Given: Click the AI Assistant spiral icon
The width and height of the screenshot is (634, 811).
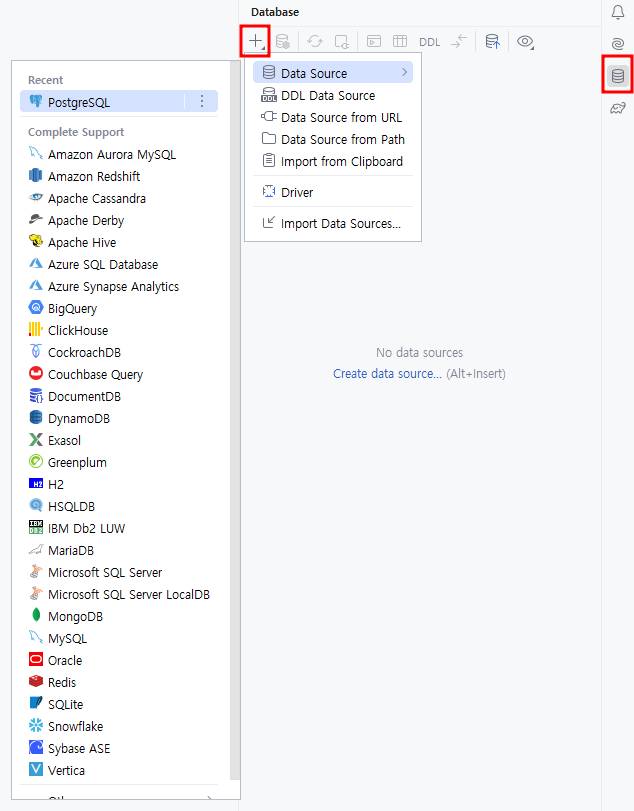Looking at the screenshot, I should (617, 44).
